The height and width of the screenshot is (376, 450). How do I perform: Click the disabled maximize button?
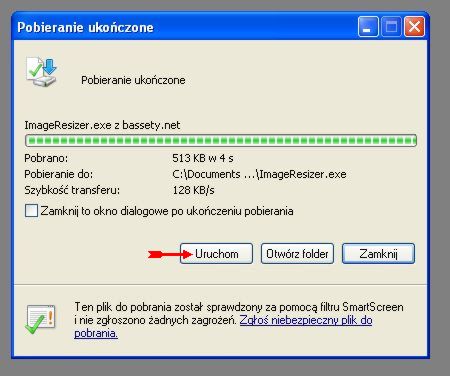pos(391,26)
